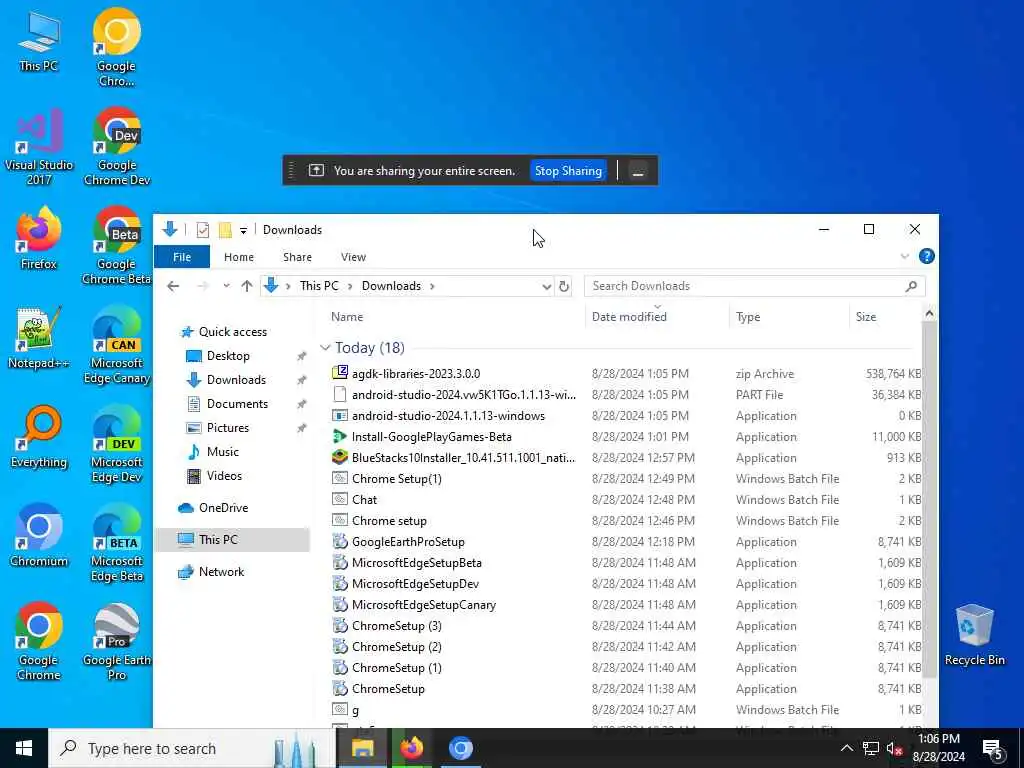This screenshot has width=1024, height=768.
Task: Launch the Chromium desktop shortcut
Action: coord(39,536)
